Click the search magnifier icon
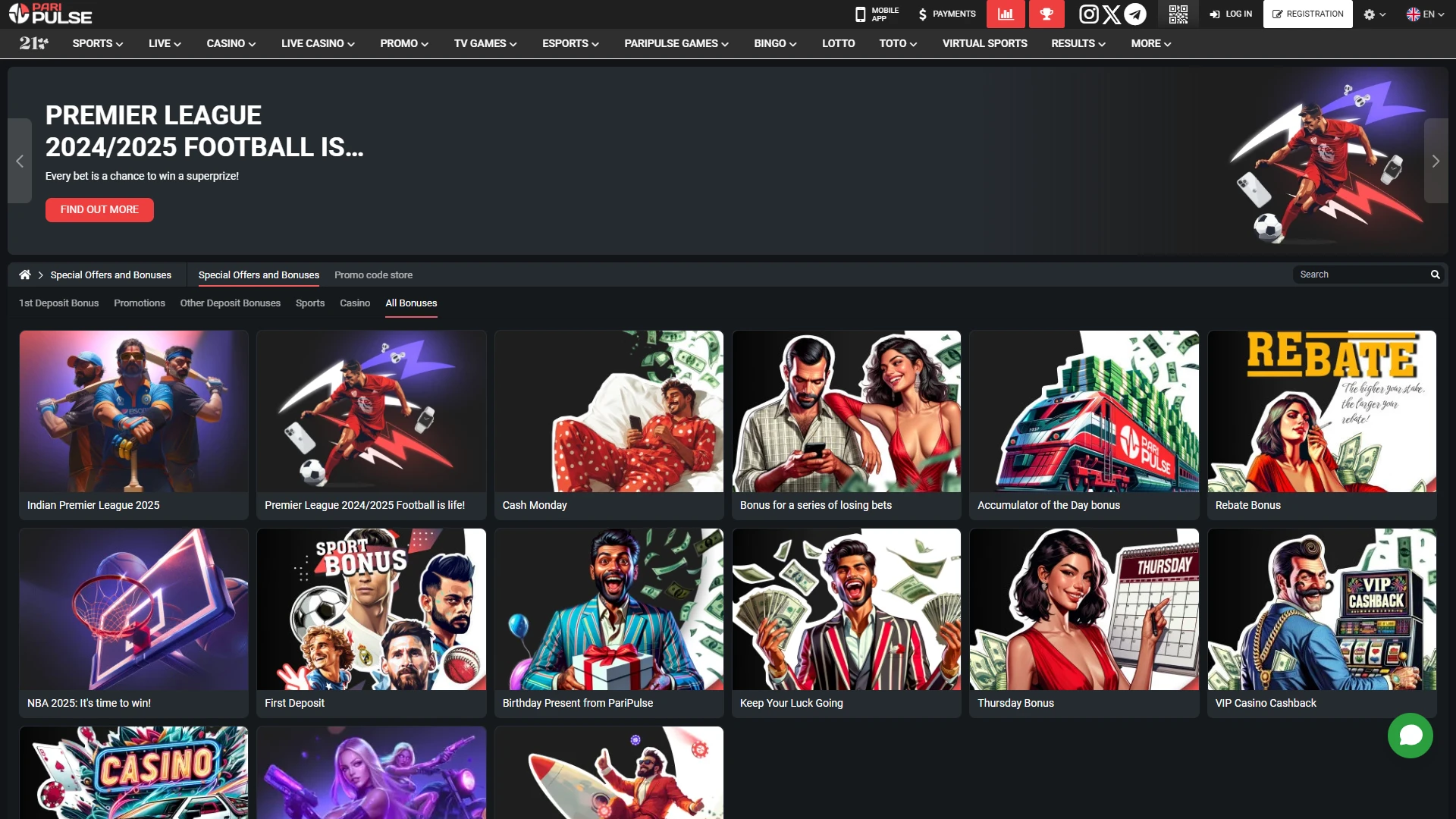Image resolution: width=1456 pixels, height=819 pixels. tap(1435, 275)
